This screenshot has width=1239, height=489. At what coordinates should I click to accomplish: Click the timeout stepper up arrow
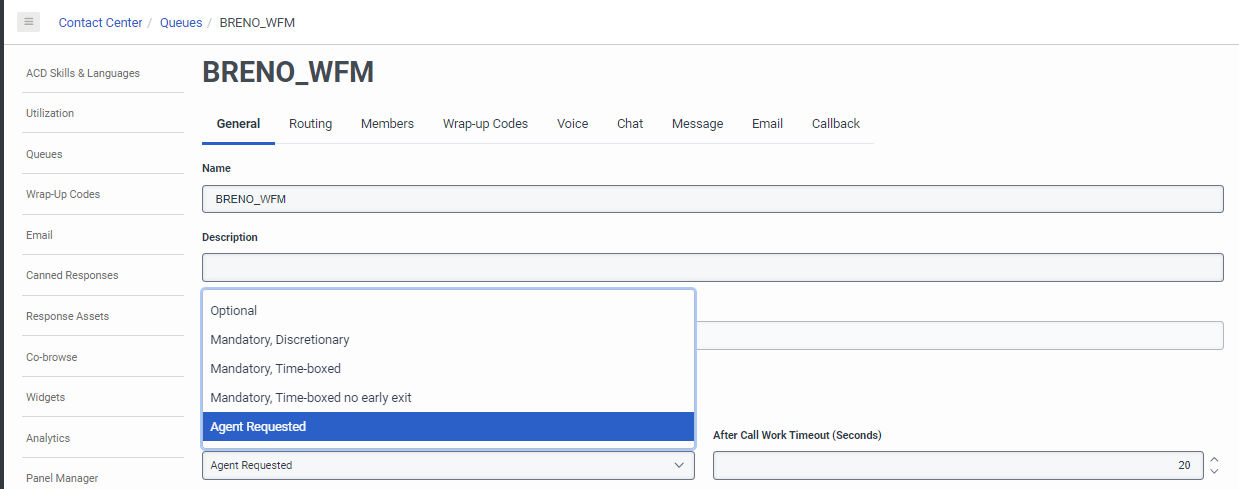tap(1214, 460)
